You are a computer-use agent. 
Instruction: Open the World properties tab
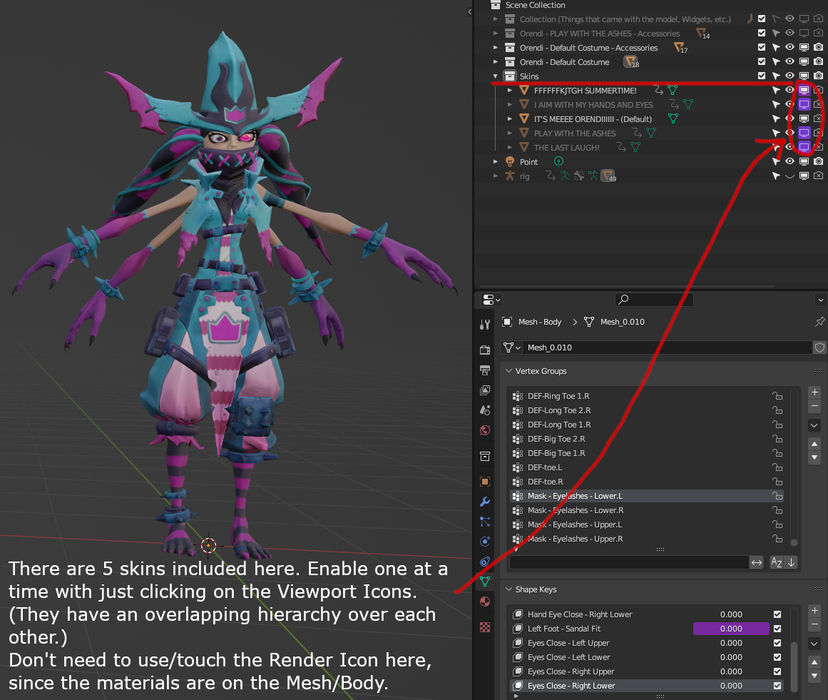pos(485,430)
